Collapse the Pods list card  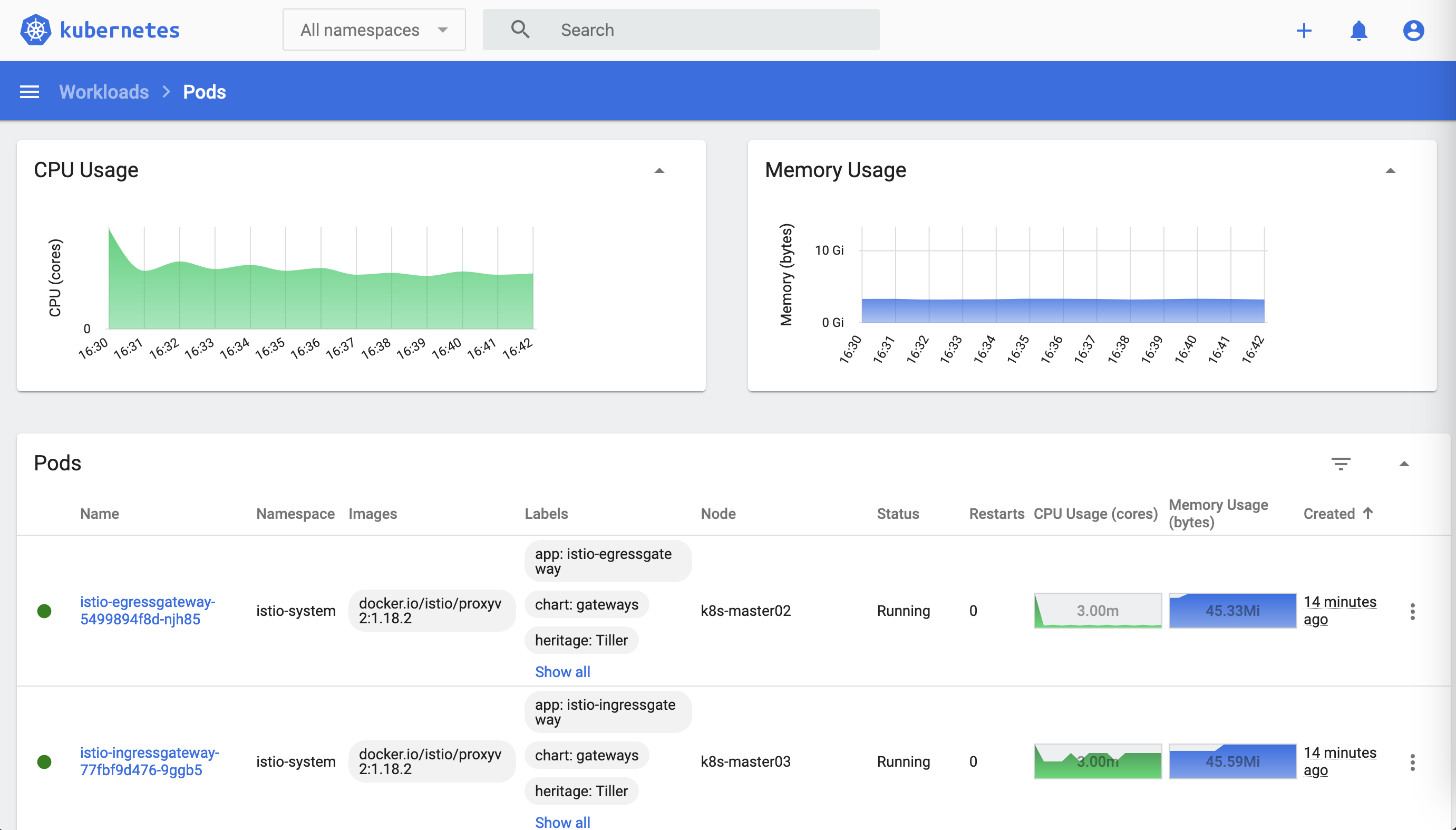(x=1404, y=464)
